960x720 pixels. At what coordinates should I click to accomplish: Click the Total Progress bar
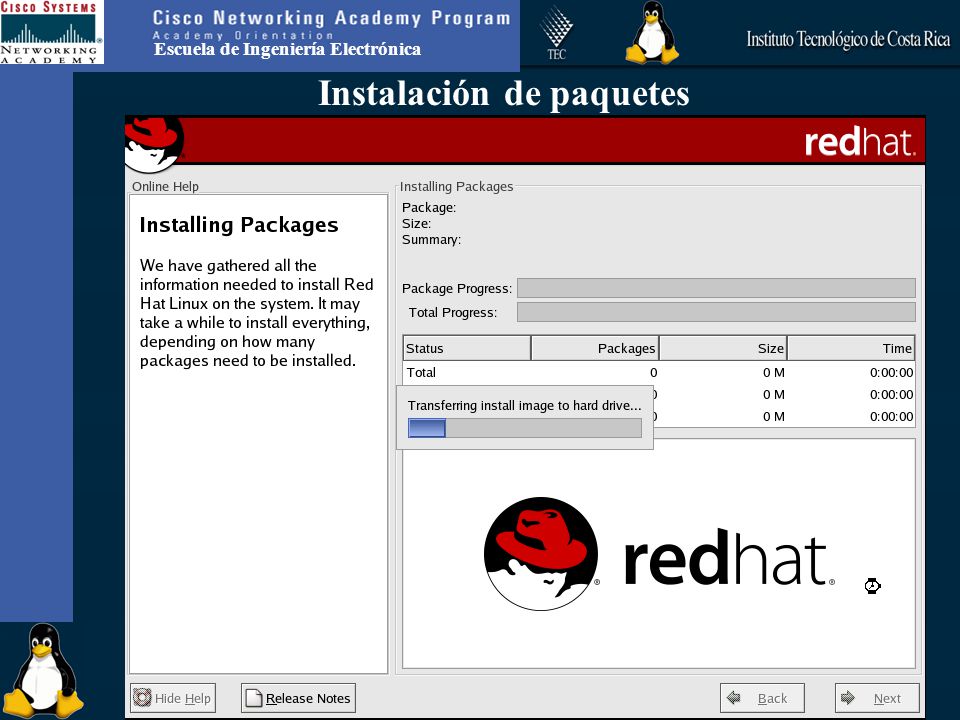pyautogui.click(x=716, y=312)
